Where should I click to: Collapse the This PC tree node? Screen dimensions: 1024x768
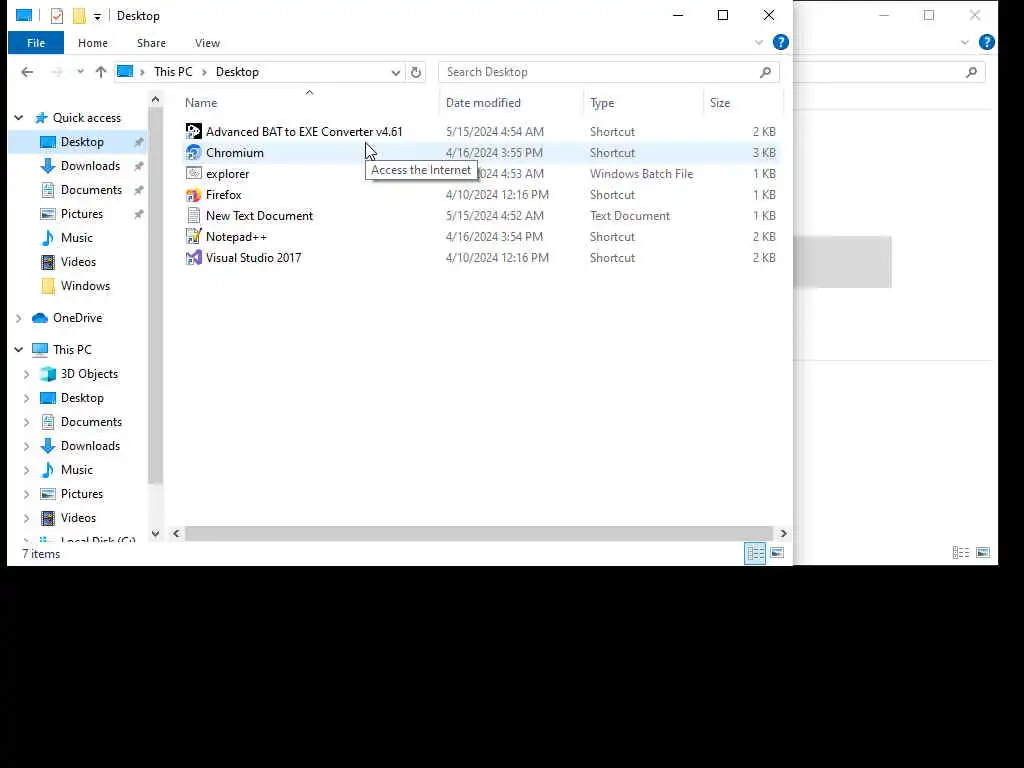pyautogui.click(x=19, y=350)
